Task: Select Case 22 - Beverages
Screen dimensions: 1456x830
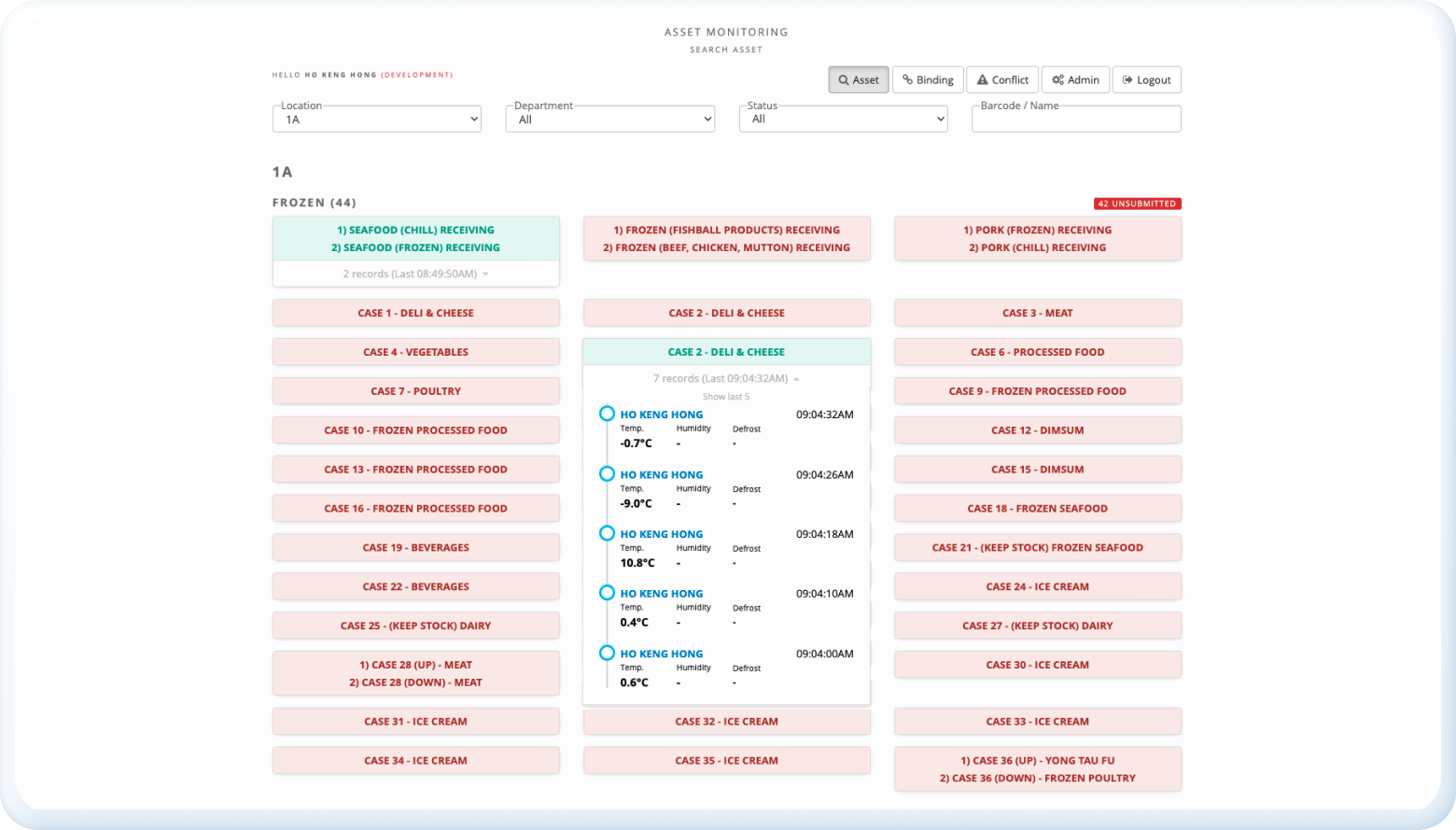Action: coord(416,587)
